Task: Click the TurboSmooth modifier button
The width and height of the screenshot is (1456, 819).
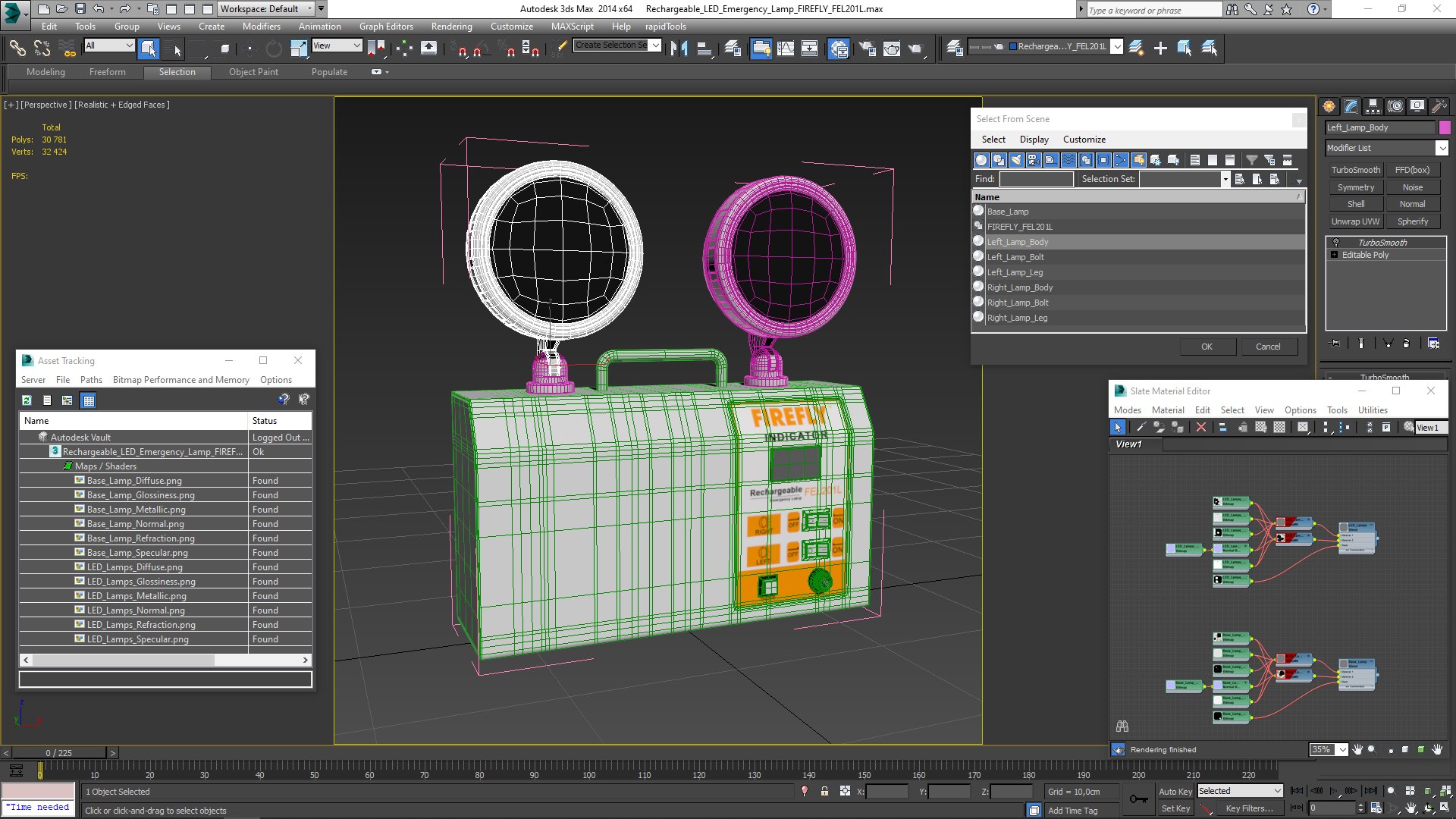Action: pos(1356,171)
